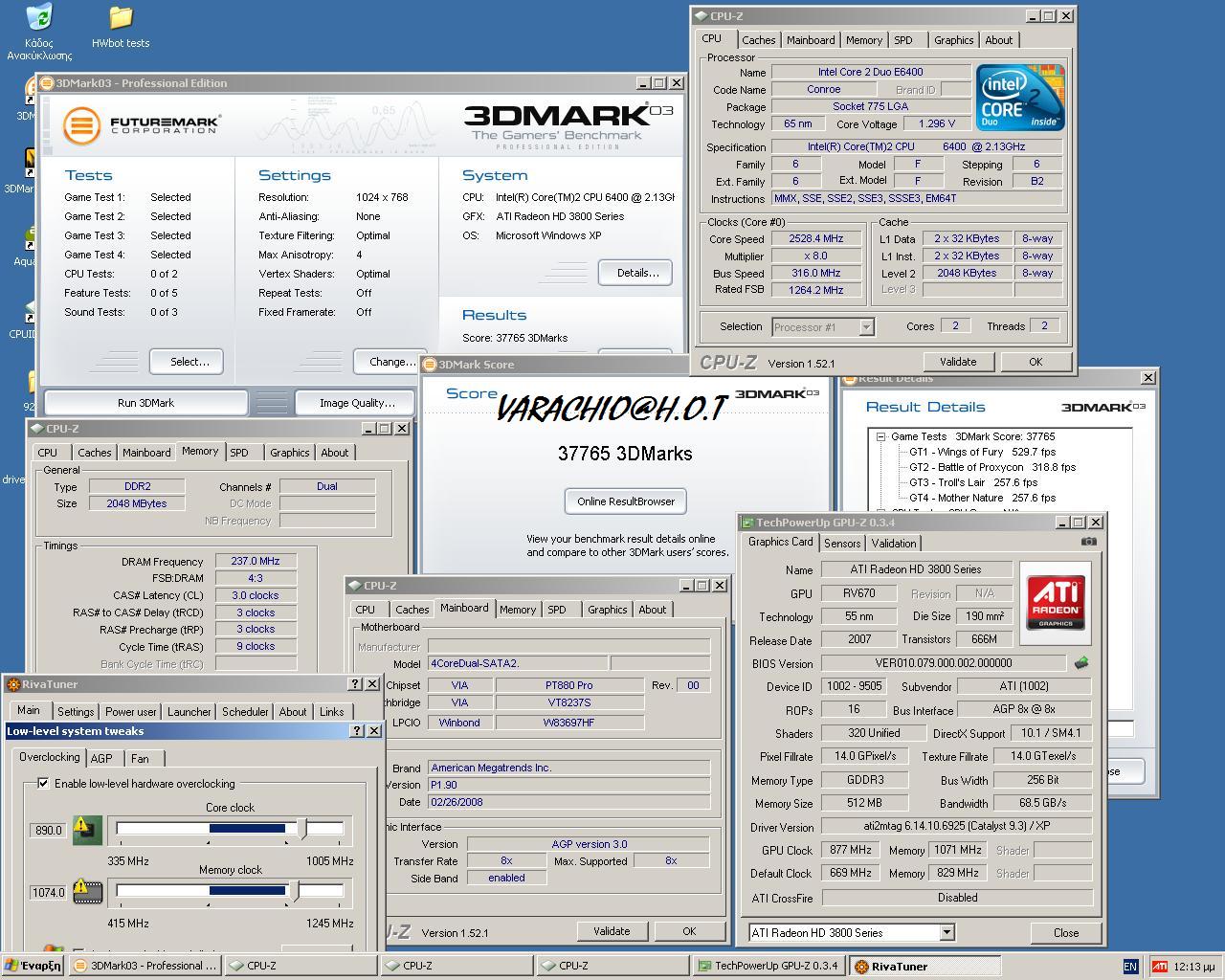Click the memory clock chip warning icon
The height and width of the screenshot is (980, 1225).
(87, 891)
